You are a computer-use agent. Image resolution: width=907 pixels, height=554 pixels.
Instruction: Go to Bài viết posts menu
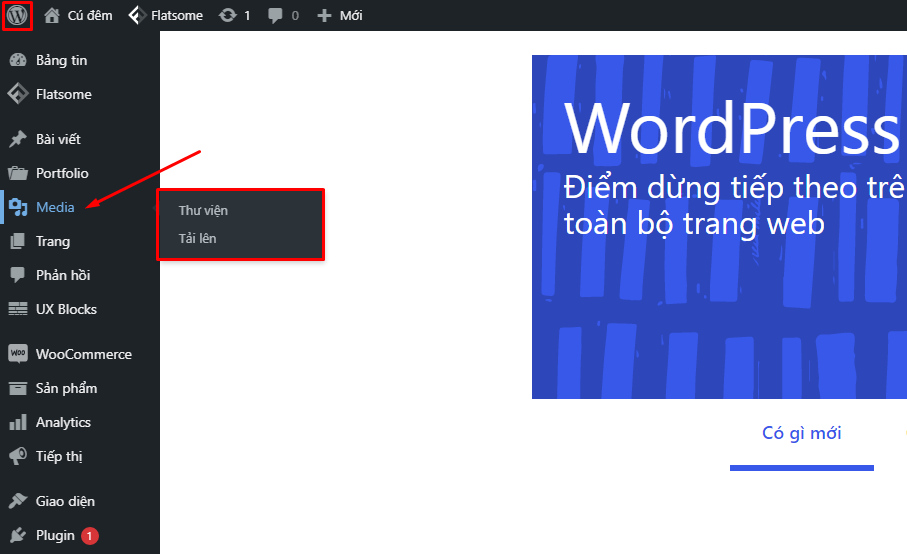[58, 139]
